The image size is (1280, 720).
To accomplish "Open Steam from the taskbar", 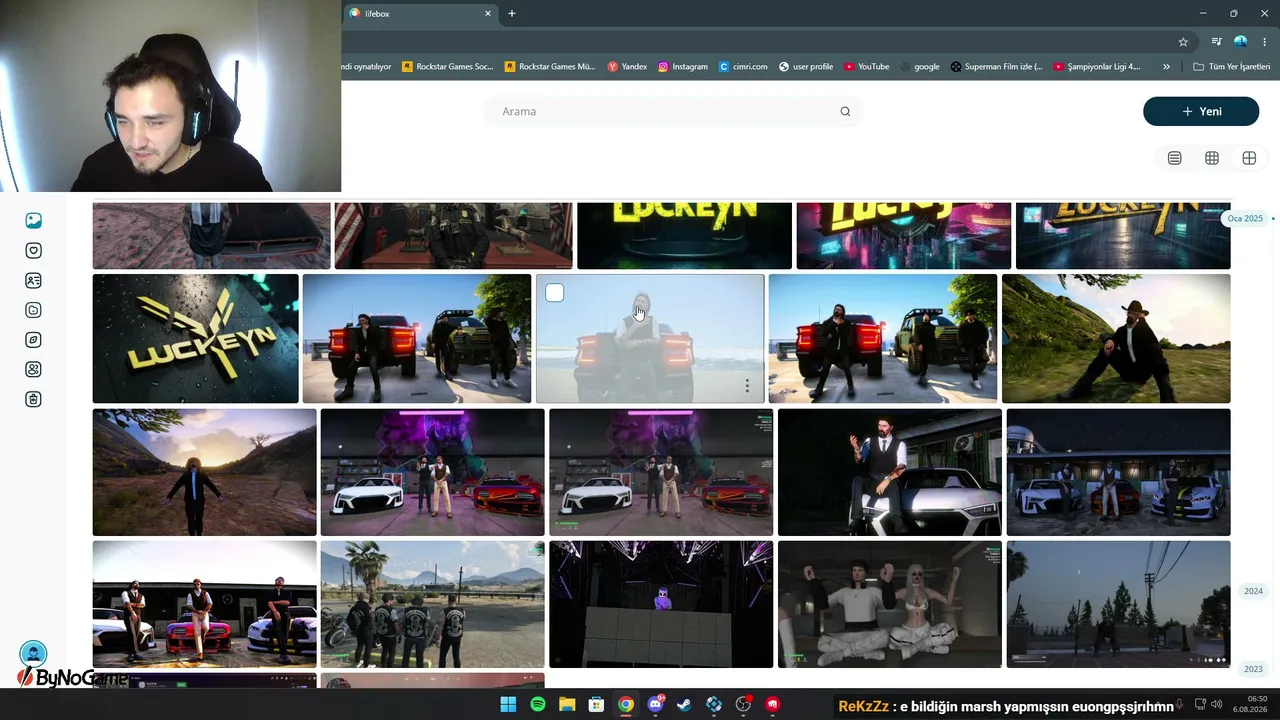I will [x=684, y=704].
